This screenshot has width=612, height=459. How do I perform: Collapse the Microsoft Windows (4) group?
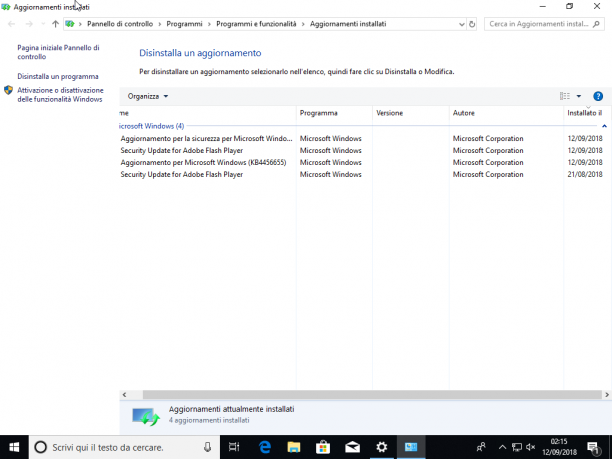(x=604, y=126)
